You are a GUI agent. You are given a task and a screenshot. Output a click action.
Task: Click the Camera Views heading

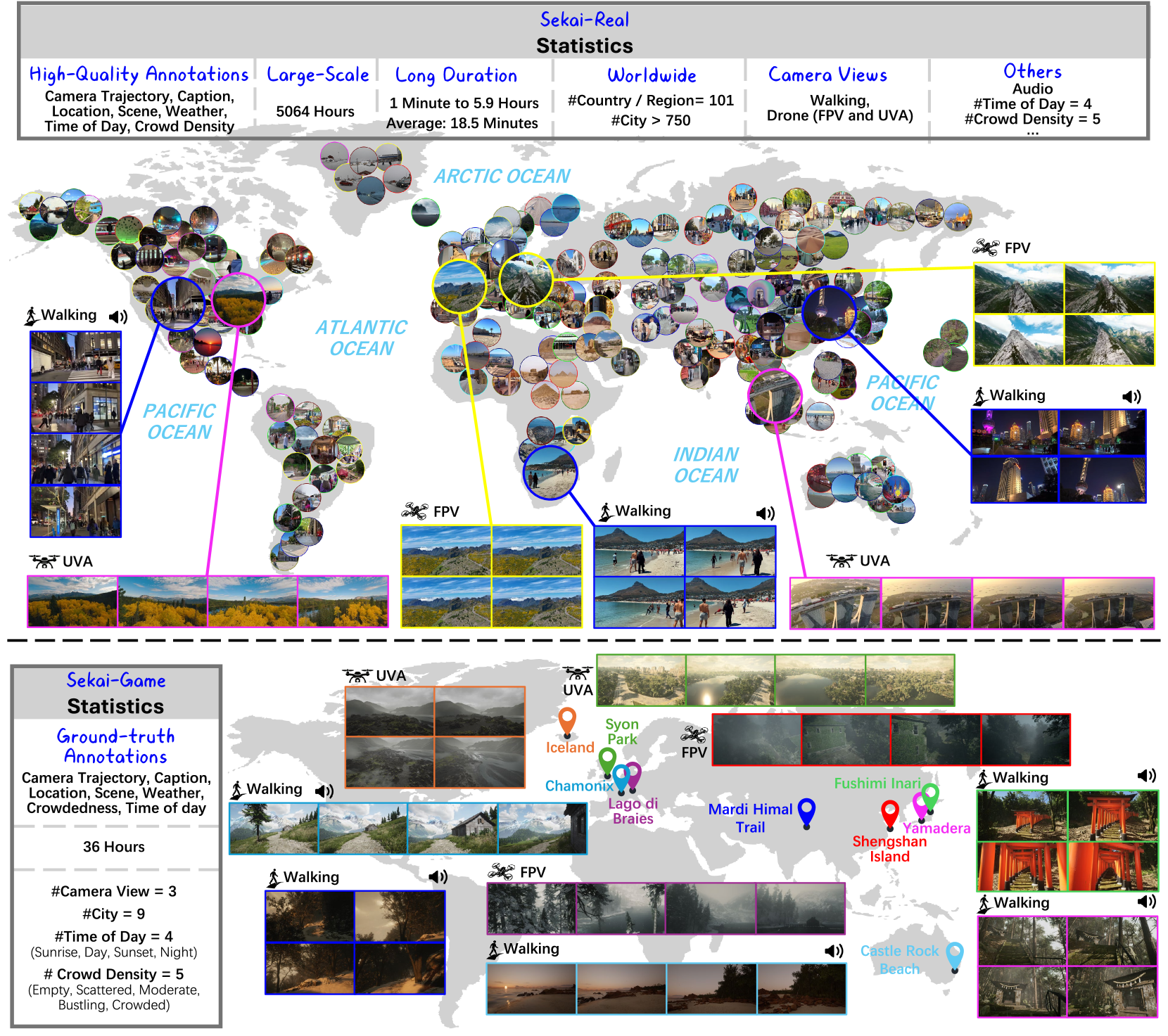pos(827,75)
